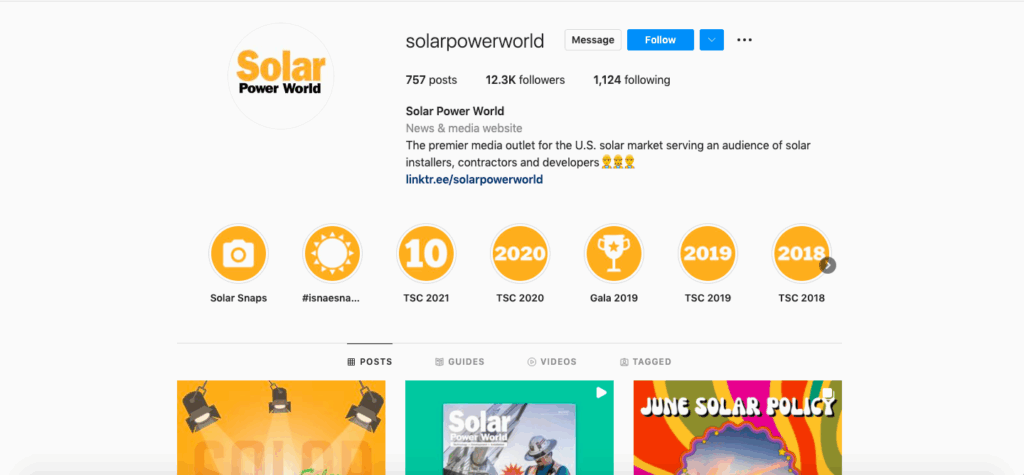Switch to the Tagged tab
Viewport: 1024px width, 475px height.
(645, 361)
